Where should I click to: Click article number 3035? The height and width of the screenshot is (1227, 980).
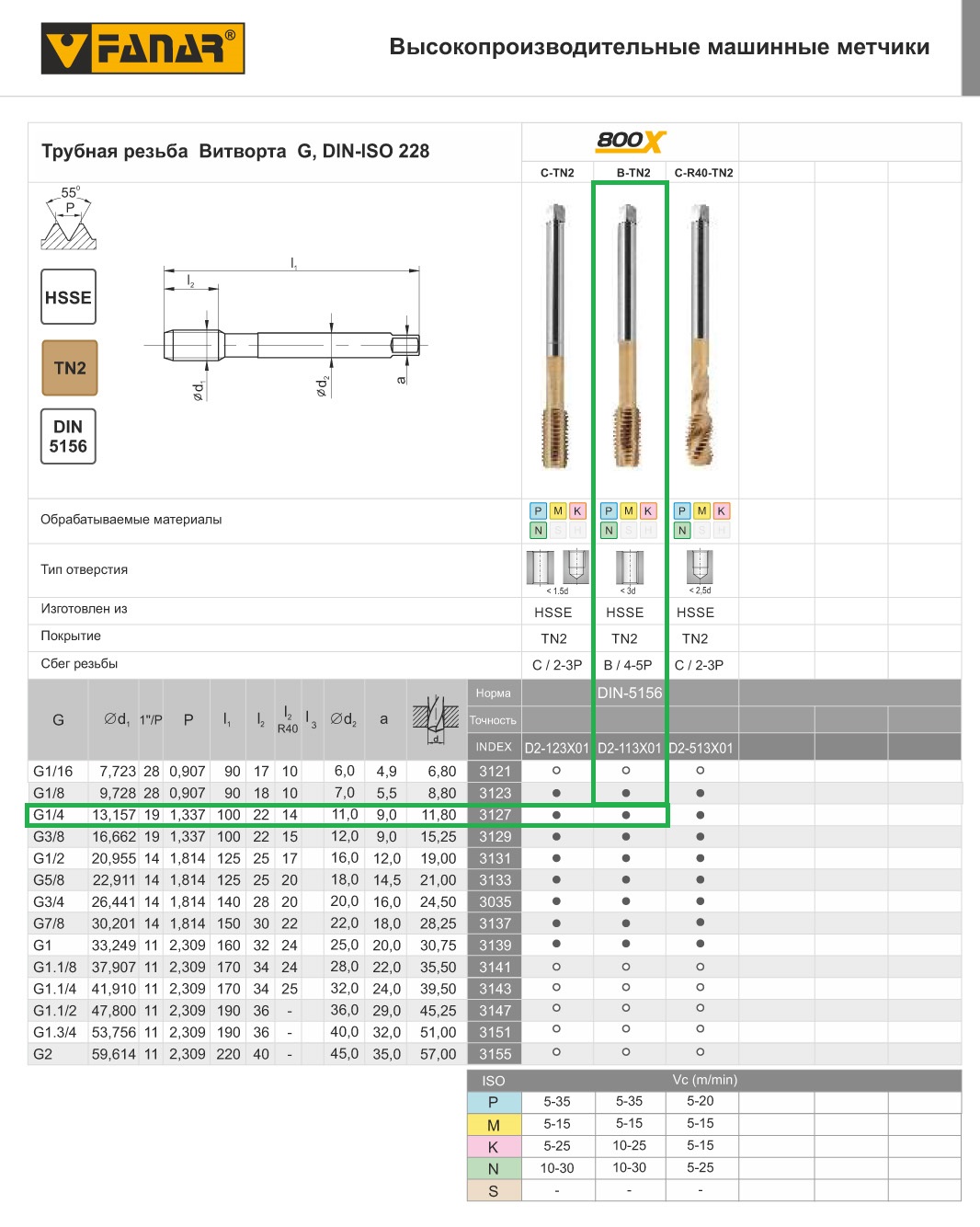pos(495,902)
